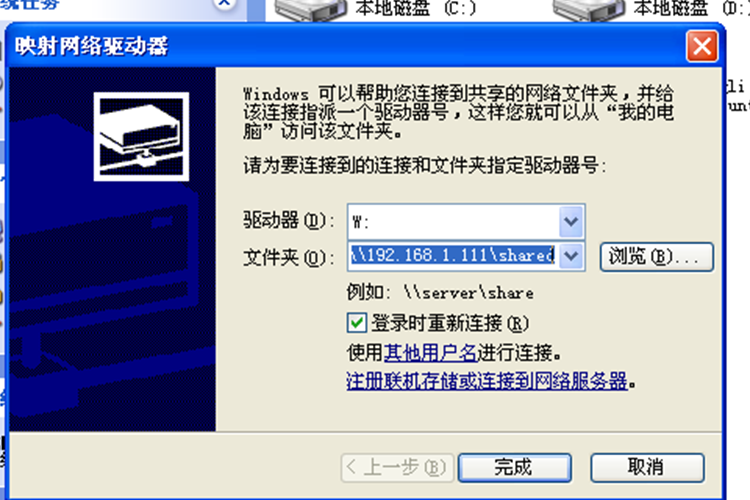Open the 浏览(B)... browse button
Viewport: 750px width, 500px height.
pos(657,257)
